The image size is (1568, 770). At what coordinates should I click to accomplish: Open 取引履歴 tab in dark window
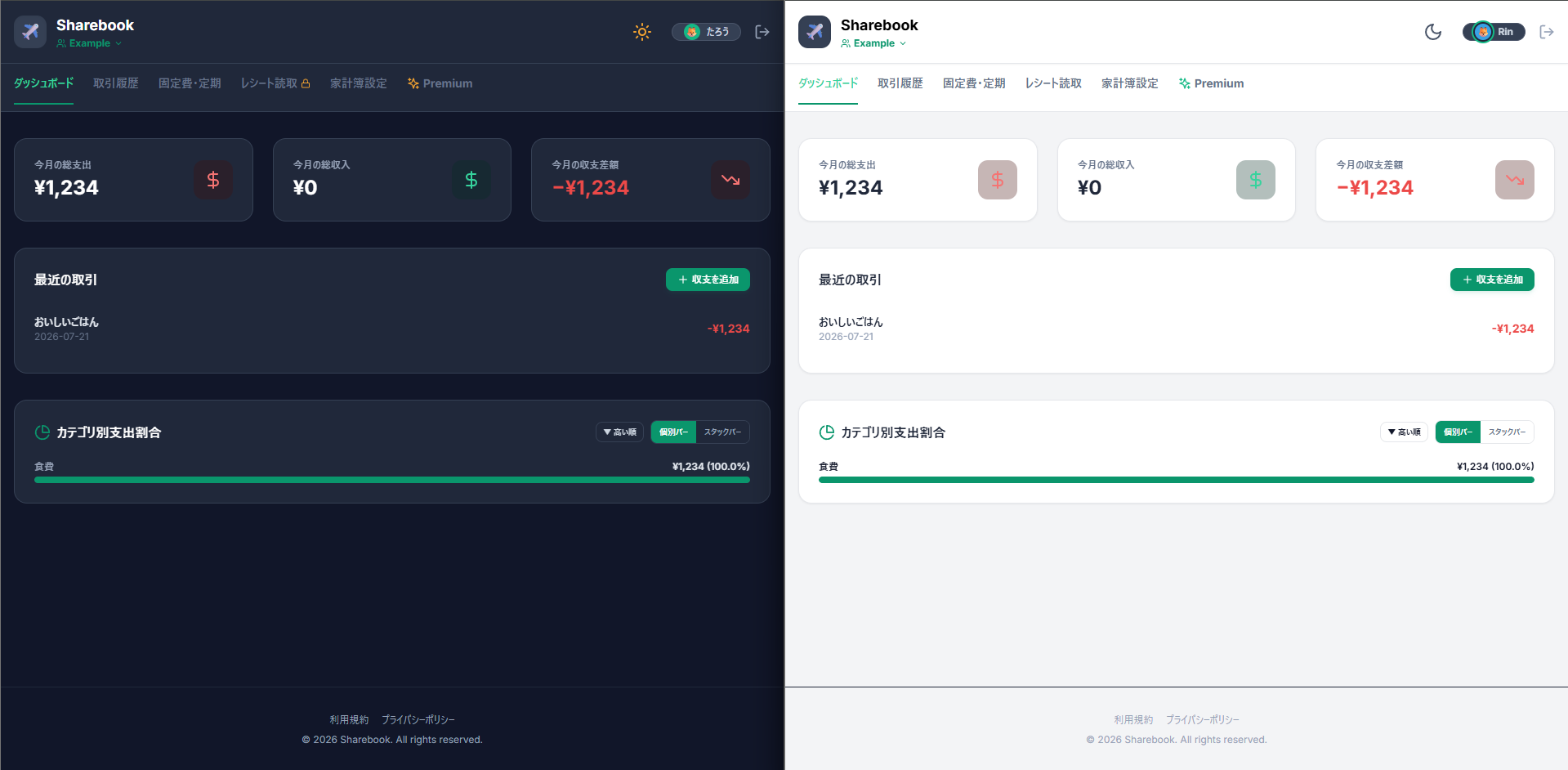[x=116, y=83]
